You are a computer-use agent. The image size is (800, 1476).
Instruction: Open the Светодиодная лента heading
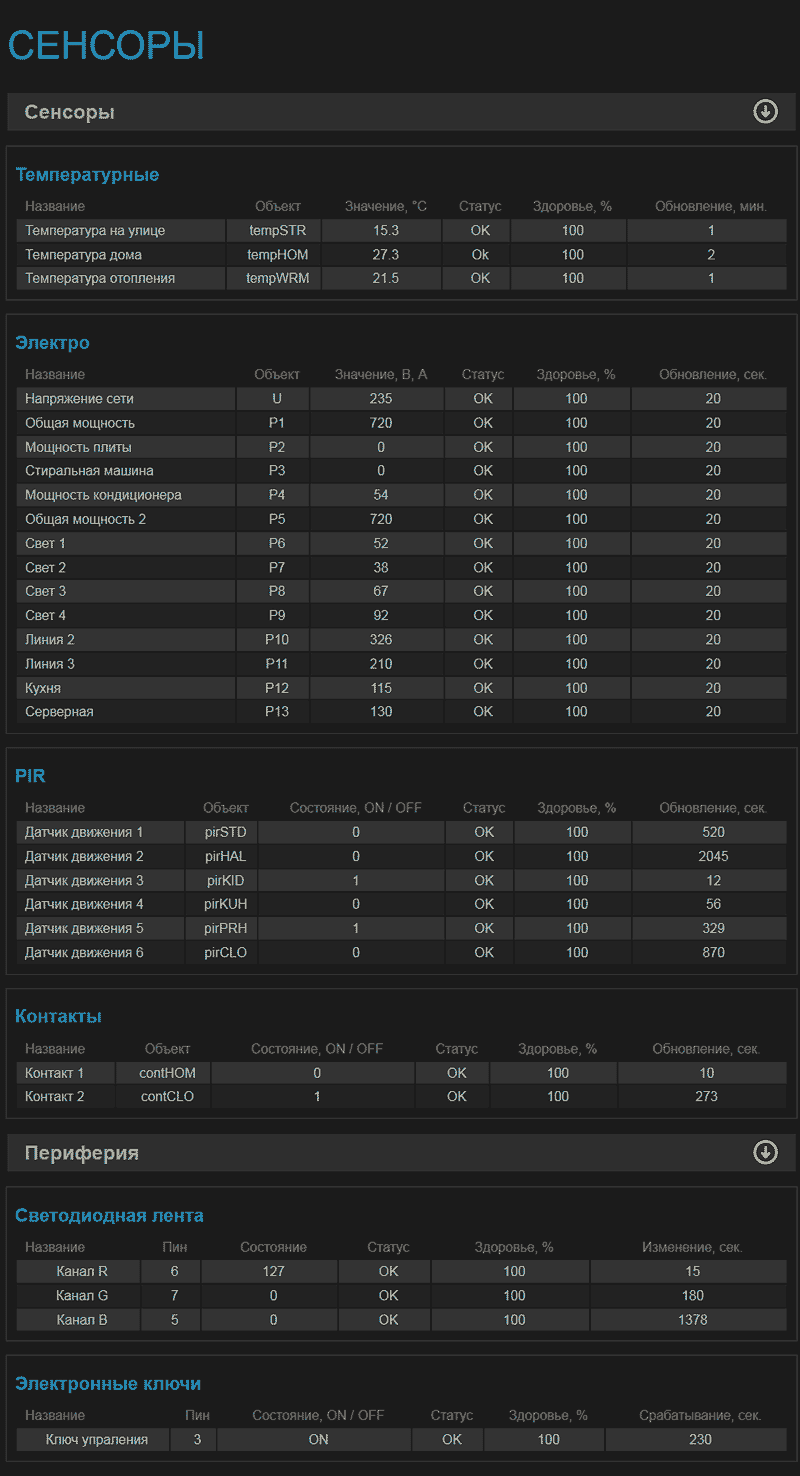click(109, 1216)
